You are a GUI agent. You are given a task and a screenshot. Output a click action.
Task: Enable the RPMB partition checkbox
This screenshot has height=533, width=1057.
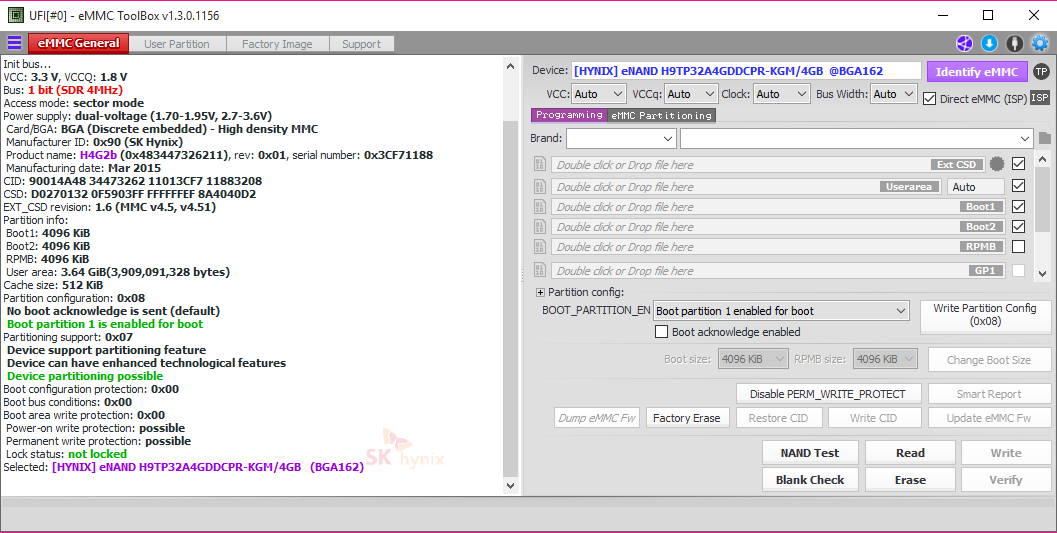point(1018,247)
